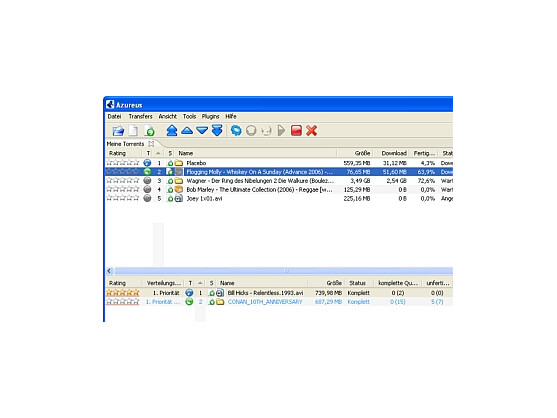The image size is (557, 418).
Task: Open the Plugins menu
Action: [210, 116]
